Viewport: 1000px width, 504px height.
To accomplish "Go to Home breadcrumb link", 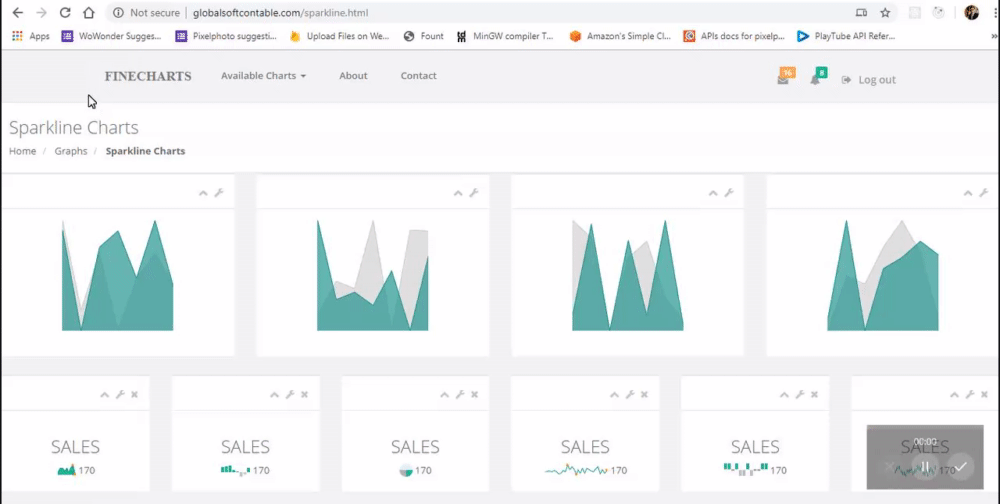I will click(x=22, y=151).
